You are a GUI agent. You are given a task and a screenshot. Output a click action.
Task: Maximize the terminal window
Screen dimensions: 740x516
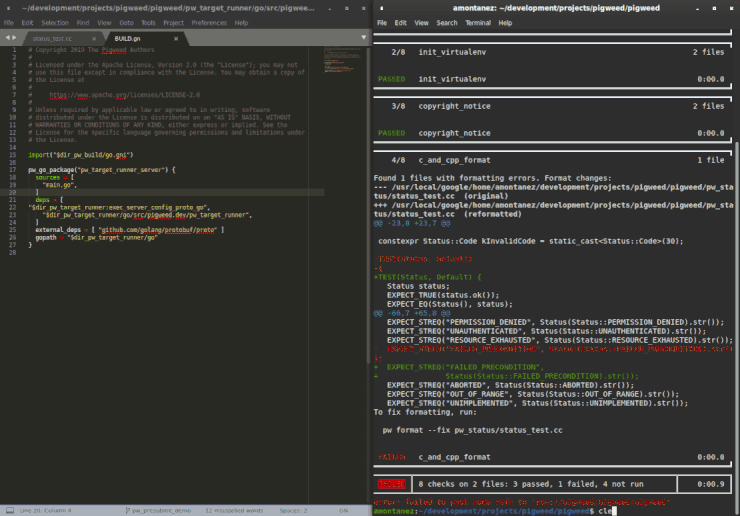pos(715,8)
